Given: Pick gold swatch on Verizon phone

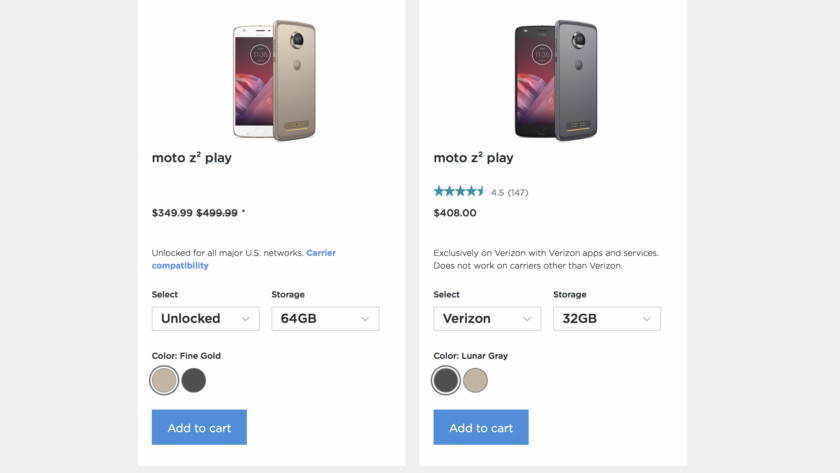Looking at the screenshot, I should (476, 380).
